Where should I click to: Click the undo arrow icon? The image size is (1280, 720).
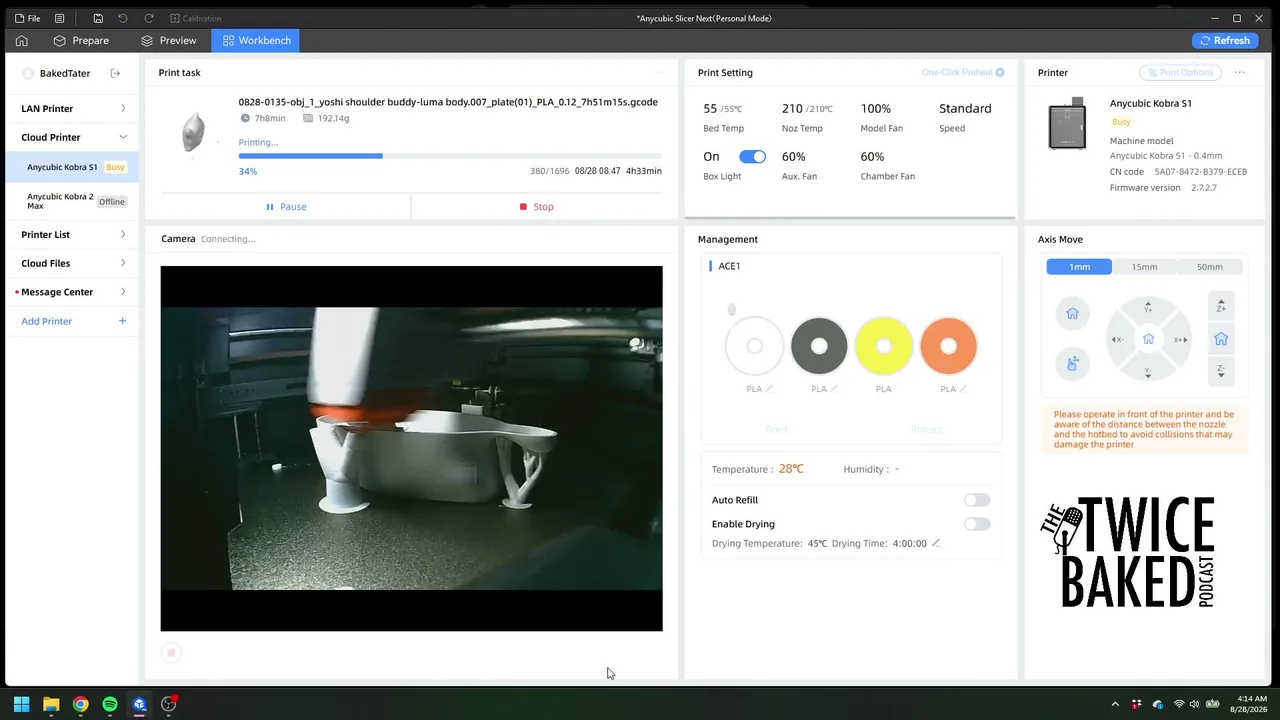click(x=123, y=18)
